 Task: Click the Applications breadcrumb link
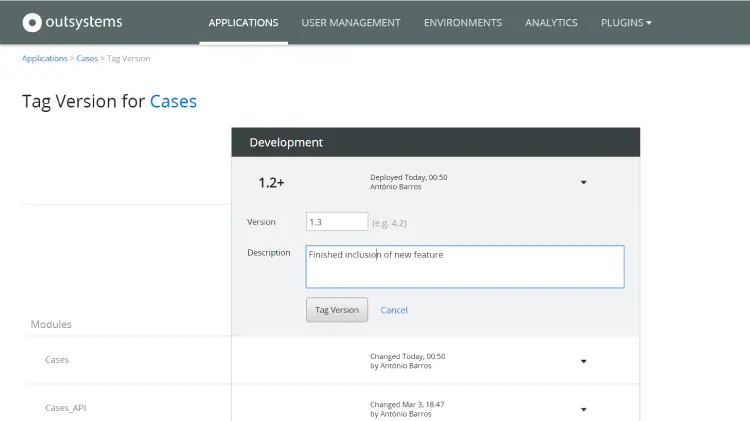point(45,59)
